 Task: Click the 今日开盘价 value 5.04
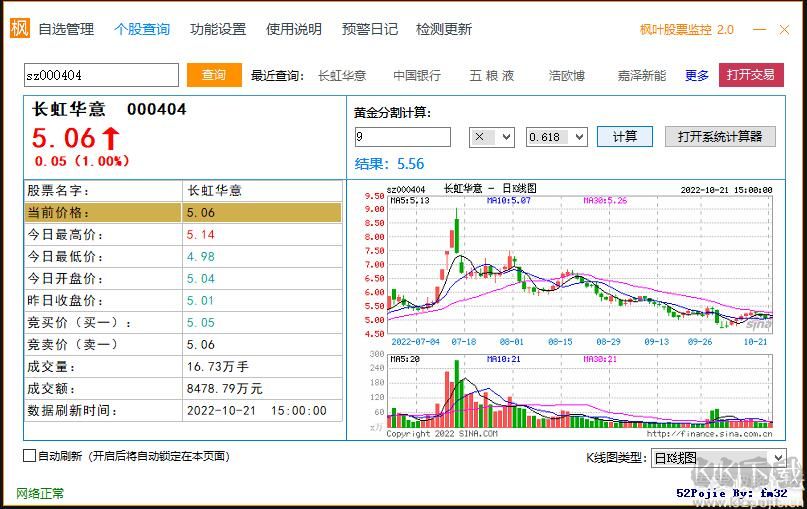click(x=201, y=279)
